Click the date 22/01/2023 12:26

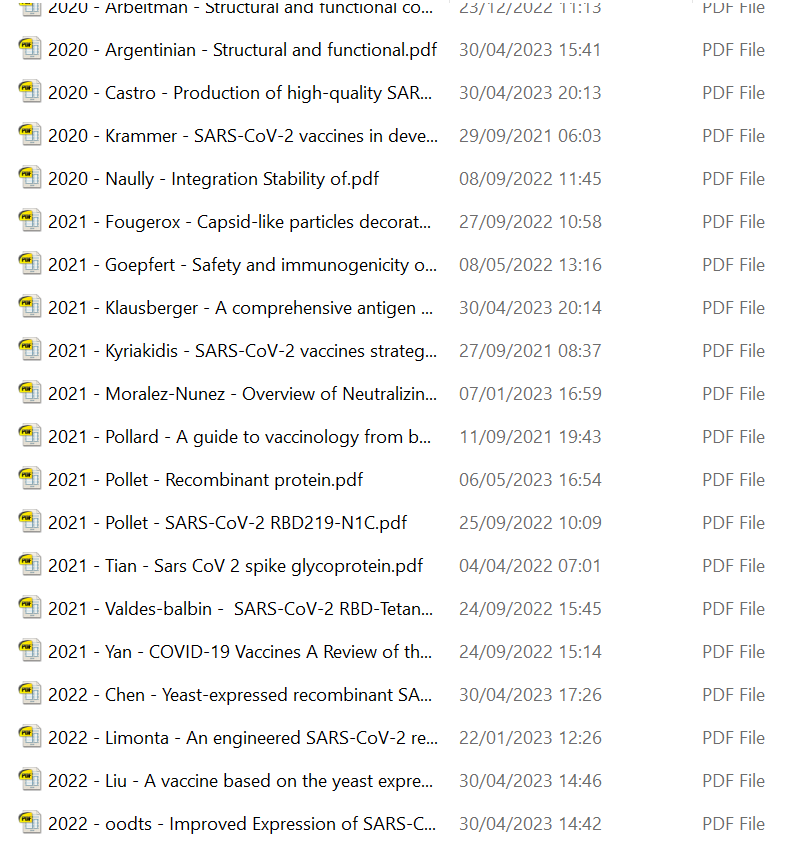coord(530,738)
